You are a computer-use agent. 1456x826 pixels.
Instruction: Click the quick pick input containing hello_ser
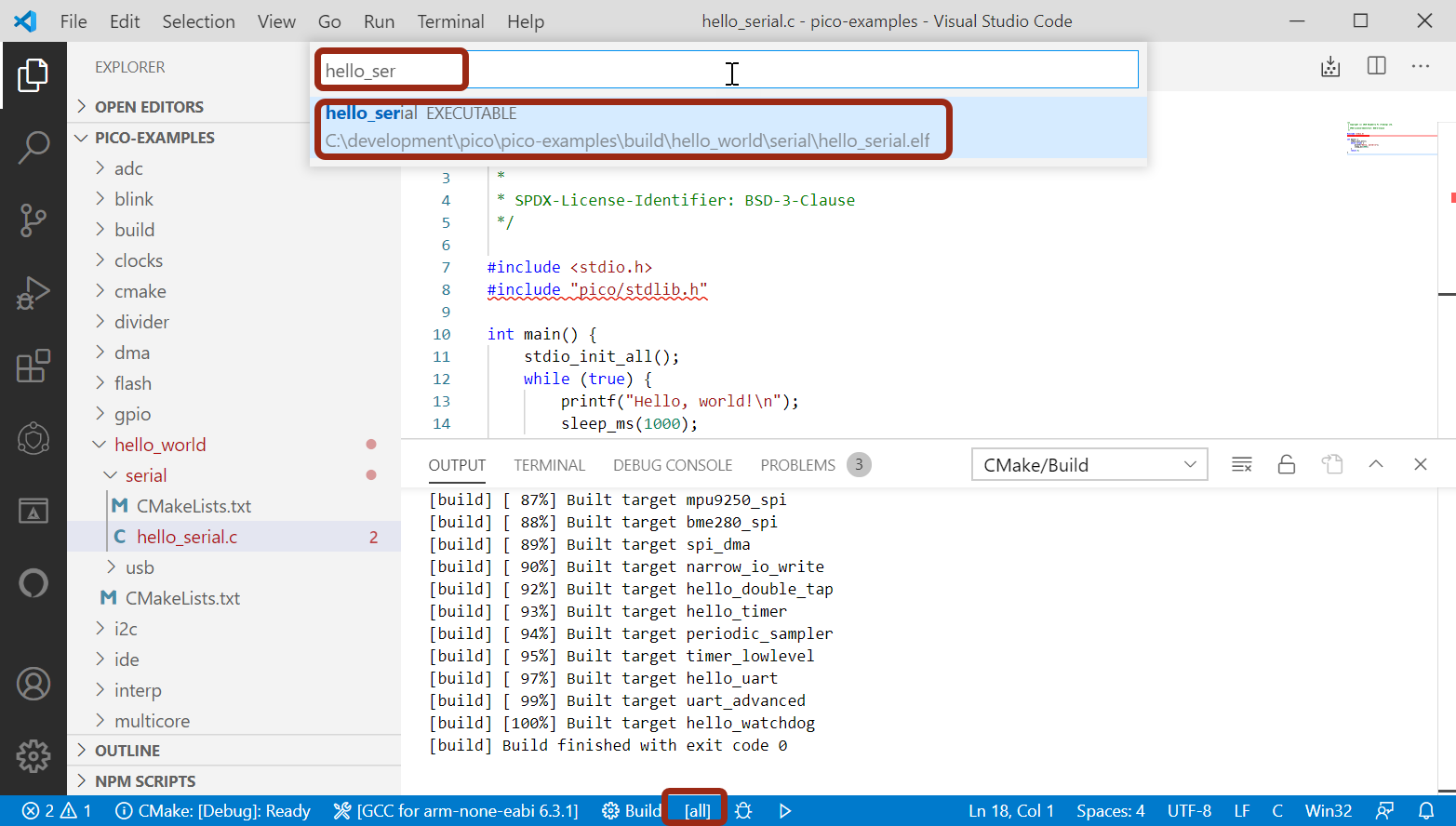[728, 70]
